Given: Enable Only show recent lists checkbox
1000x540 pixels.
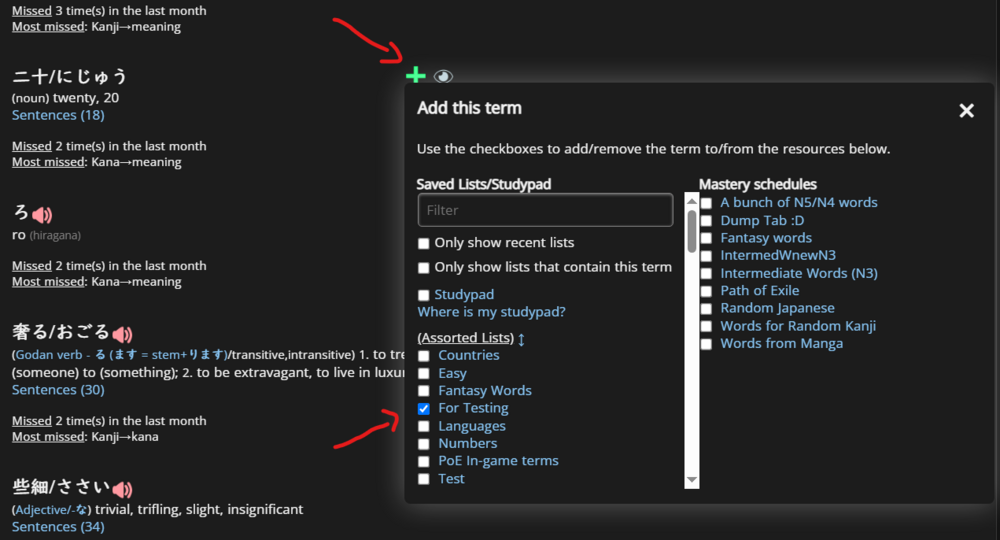Looking at the screenshot, I should click(x=424, y=243).
